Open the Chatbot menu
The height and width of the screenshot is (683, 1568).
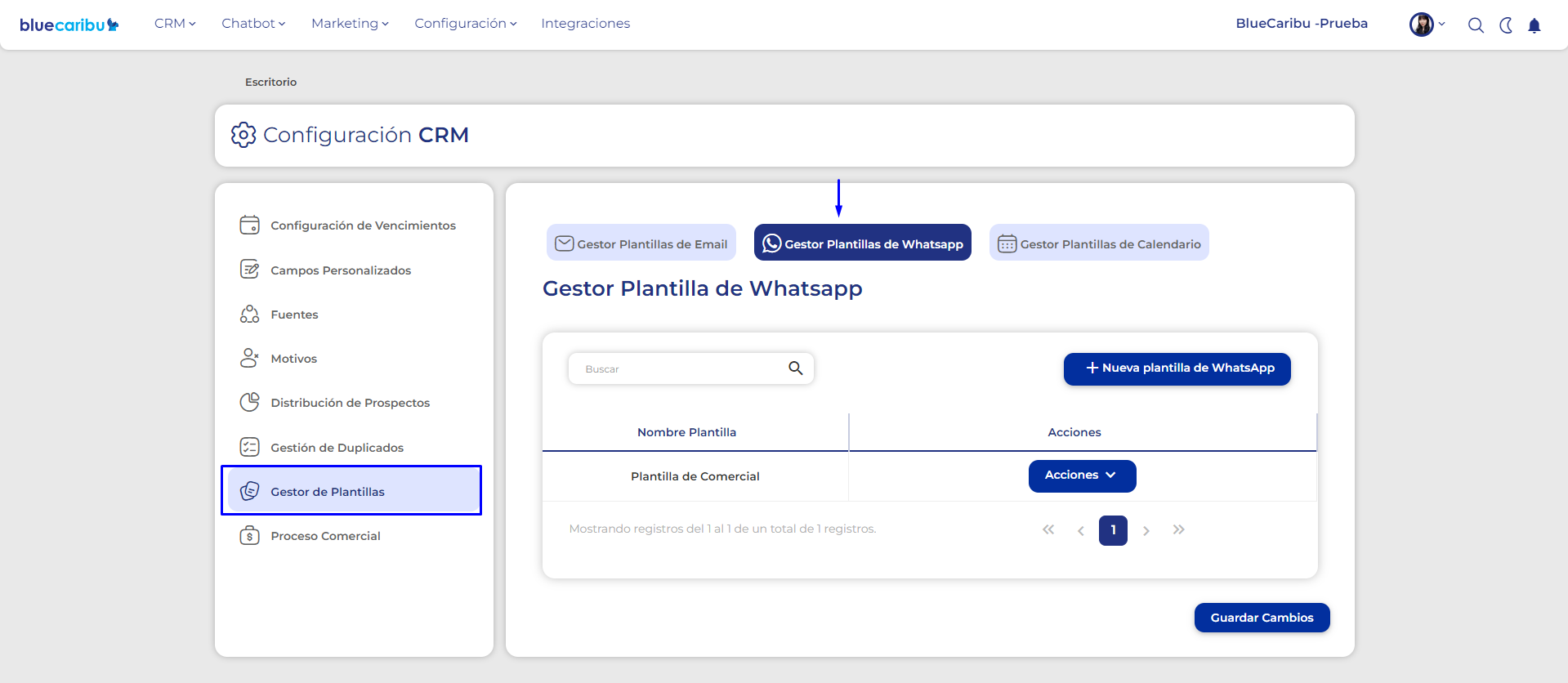tap(253, 24)
